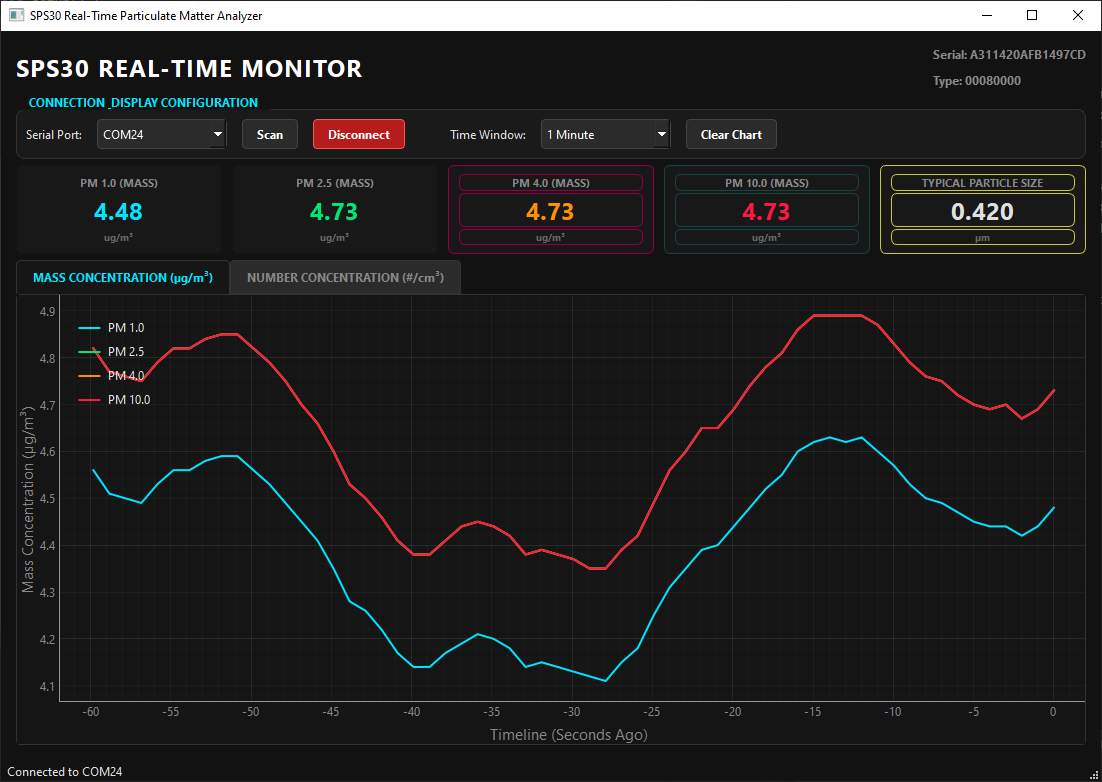
Task: Switch to Number Concentration tab
Action: coord(345,278)
